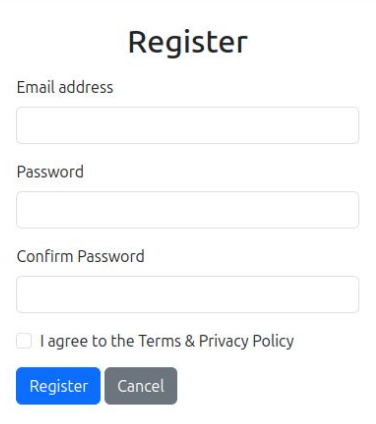
Task: Select the Confirm Password input field
Action: [x=188, y=294]
